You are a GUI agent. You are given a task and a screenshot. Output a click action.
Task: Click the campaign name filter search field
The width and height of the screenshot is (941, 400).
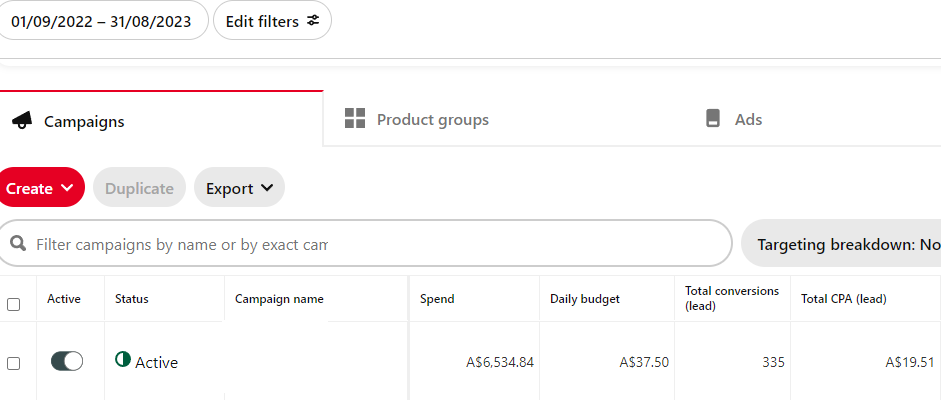(365, 243)
